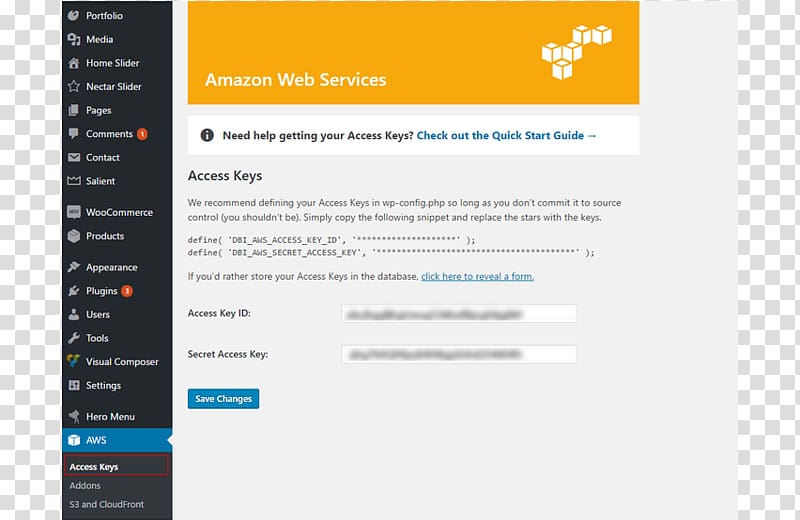
Task: Click the Amazon Web Services cubes logo
Action: tap(577, 52)
